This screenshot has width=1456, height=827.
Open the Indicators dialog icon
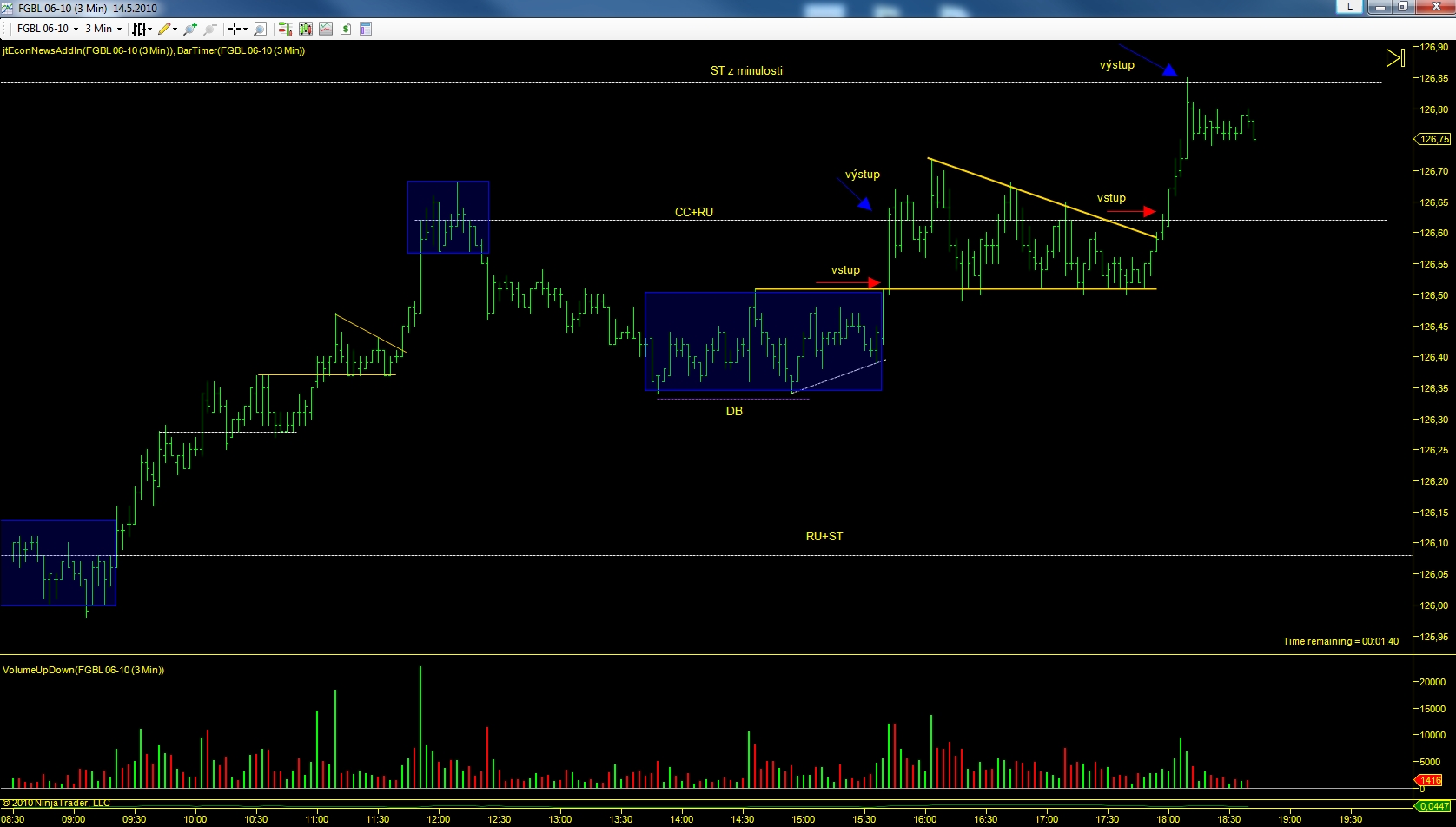tap(326, 29)
